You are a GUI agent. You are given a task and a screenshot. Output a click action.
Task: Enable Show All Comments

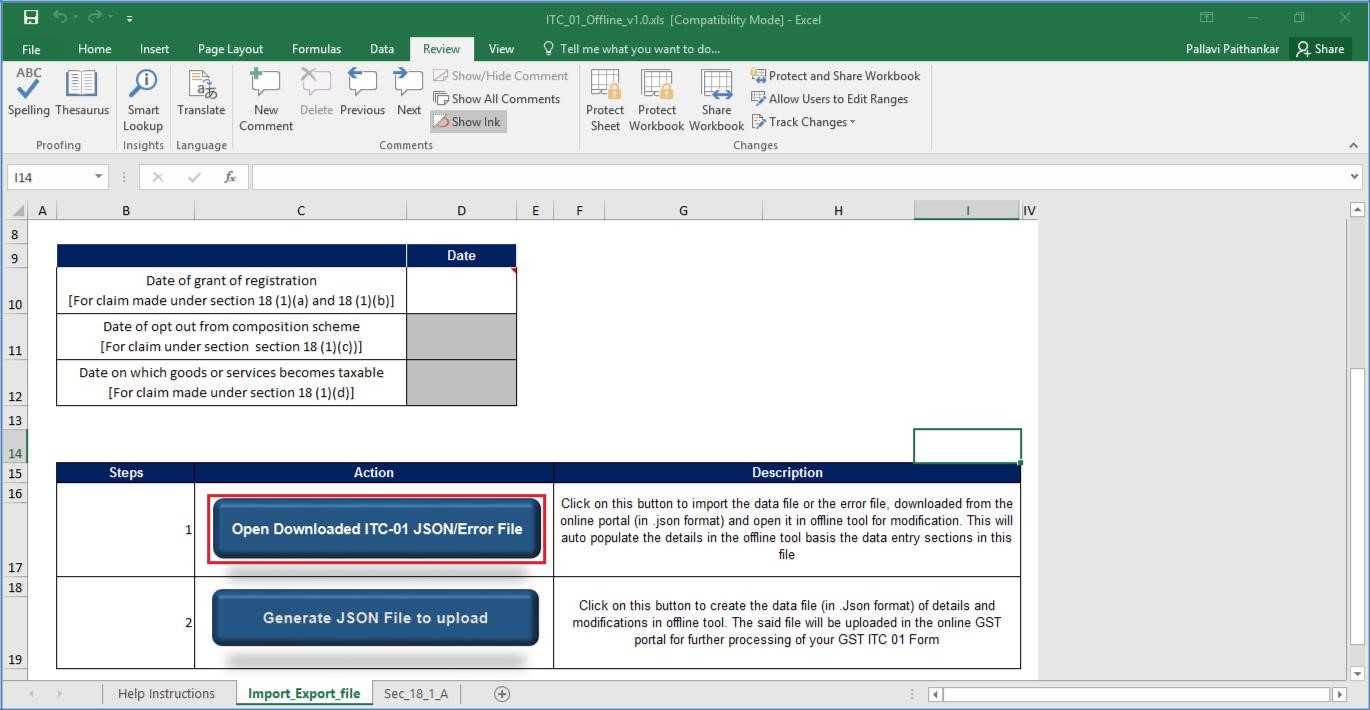point(498,98)
